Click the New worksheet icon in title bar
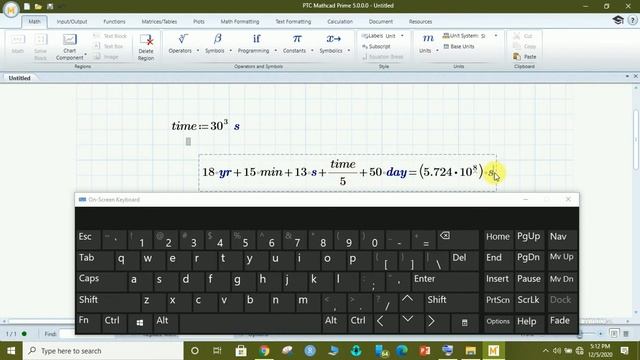The image size is (640, 360). (x=27, y=6)
